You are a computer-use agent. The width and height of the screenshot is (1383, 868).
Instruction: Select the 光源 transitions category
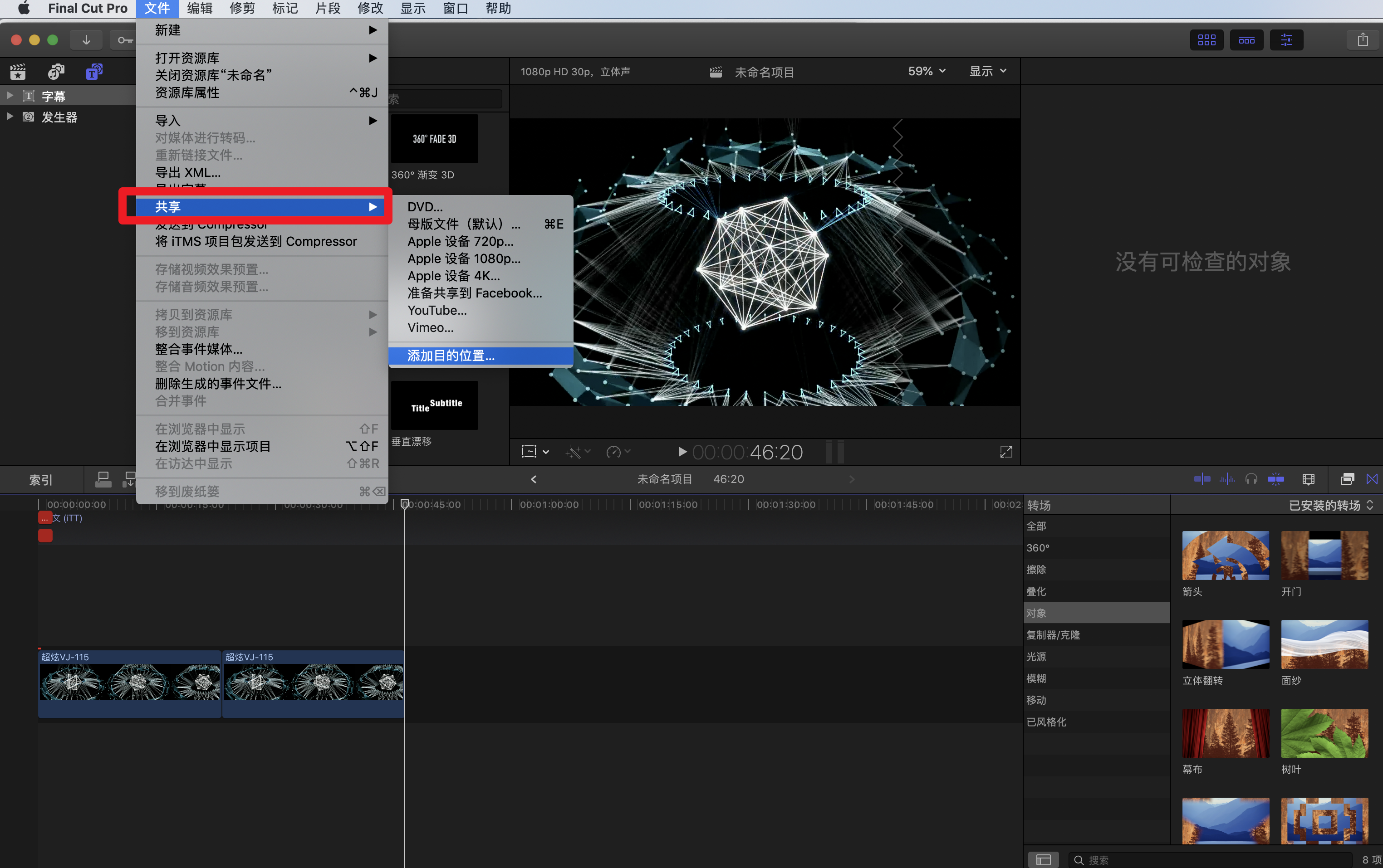(1096, 657)
